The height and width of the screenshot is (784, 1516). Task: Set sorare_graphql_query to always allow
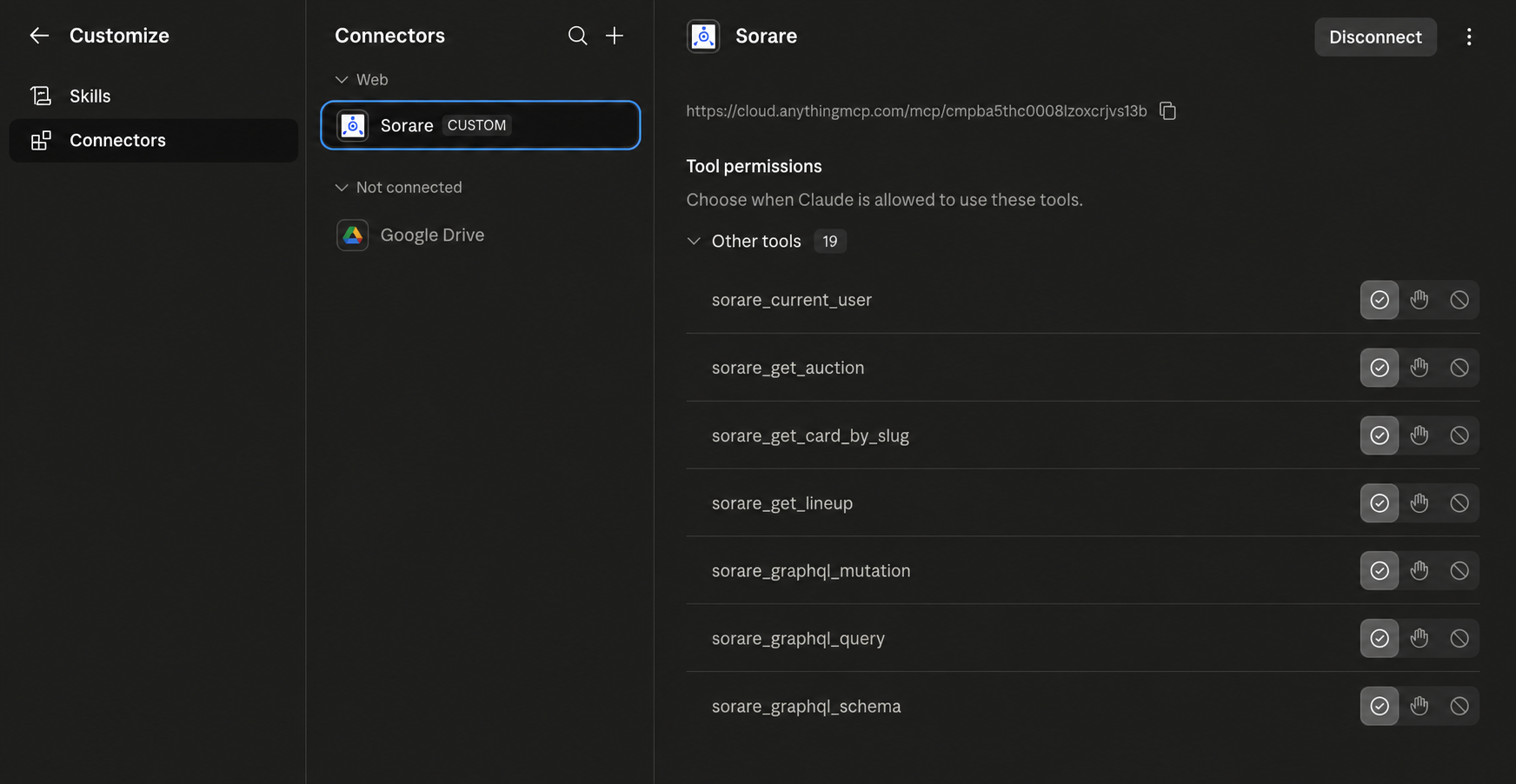pyautogui.click(x=1380, y=639)
